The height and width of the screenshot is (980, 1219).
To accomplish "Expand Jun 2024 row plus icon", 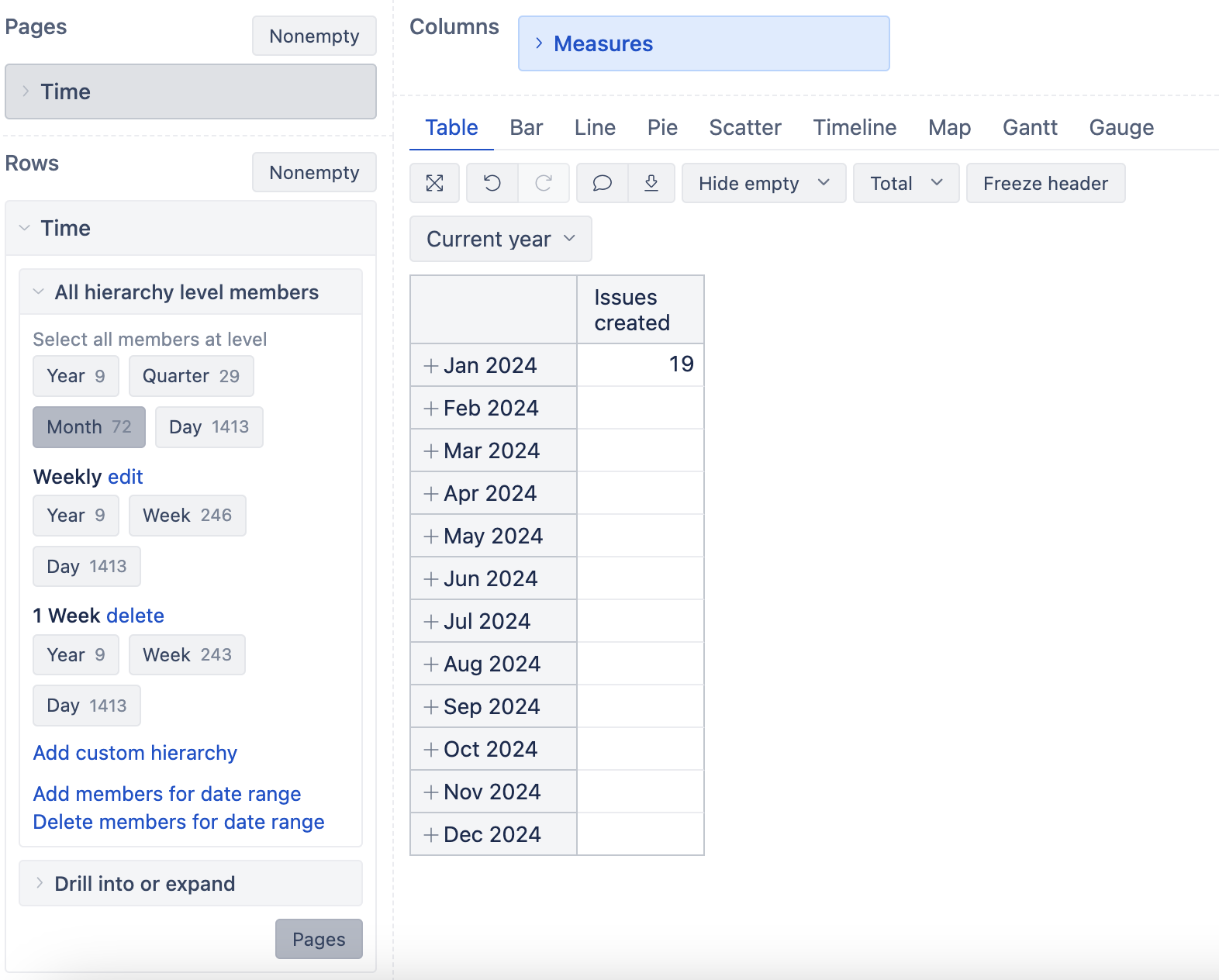I will pos(431,579).
